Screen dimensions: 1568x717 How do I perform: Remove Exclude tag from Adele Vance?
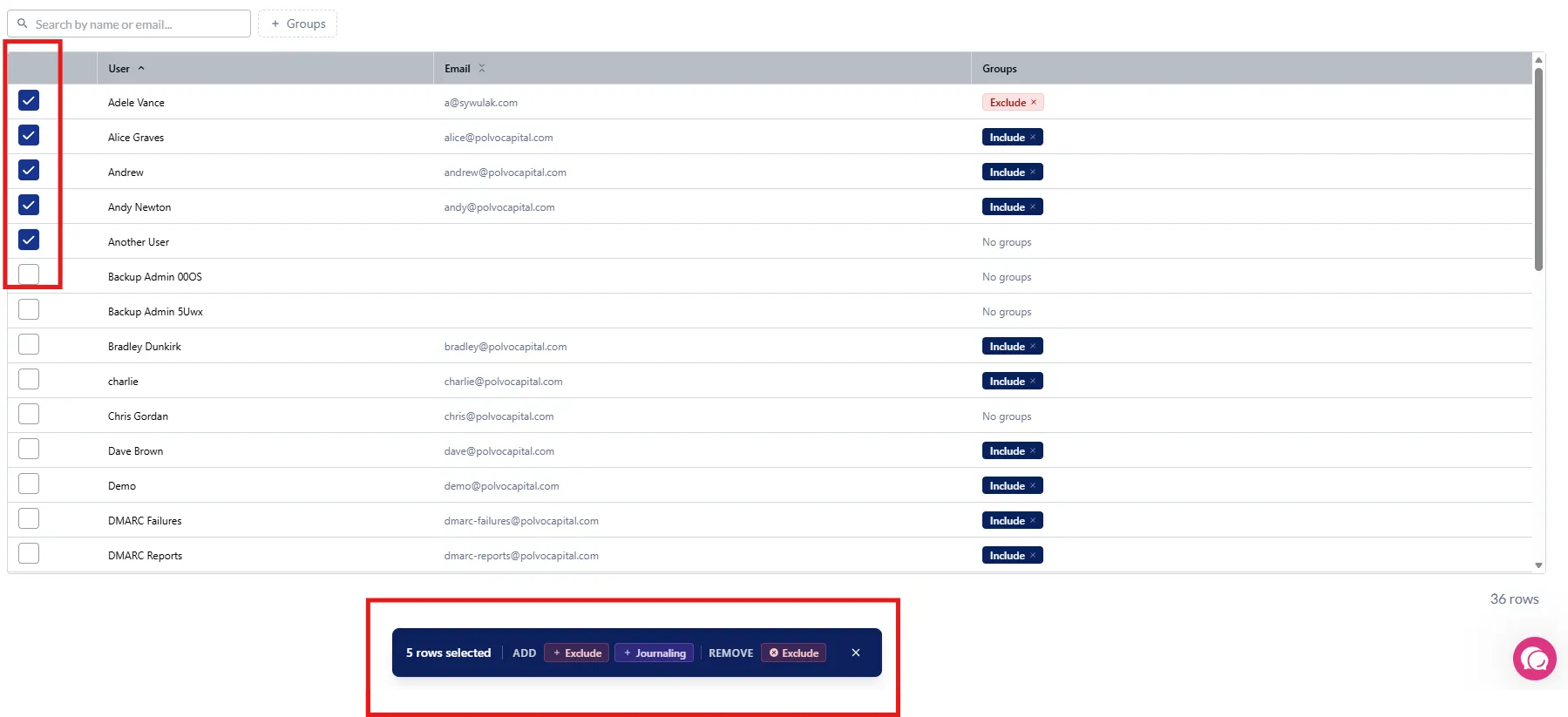1034,103
